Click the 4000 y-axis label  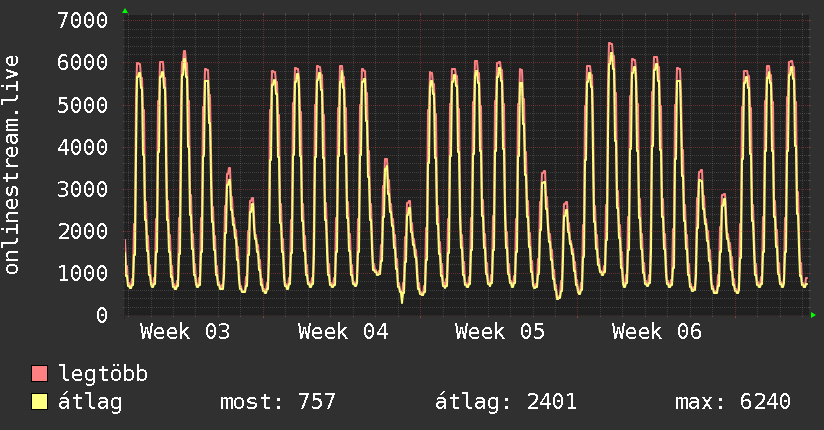(83, 147)
